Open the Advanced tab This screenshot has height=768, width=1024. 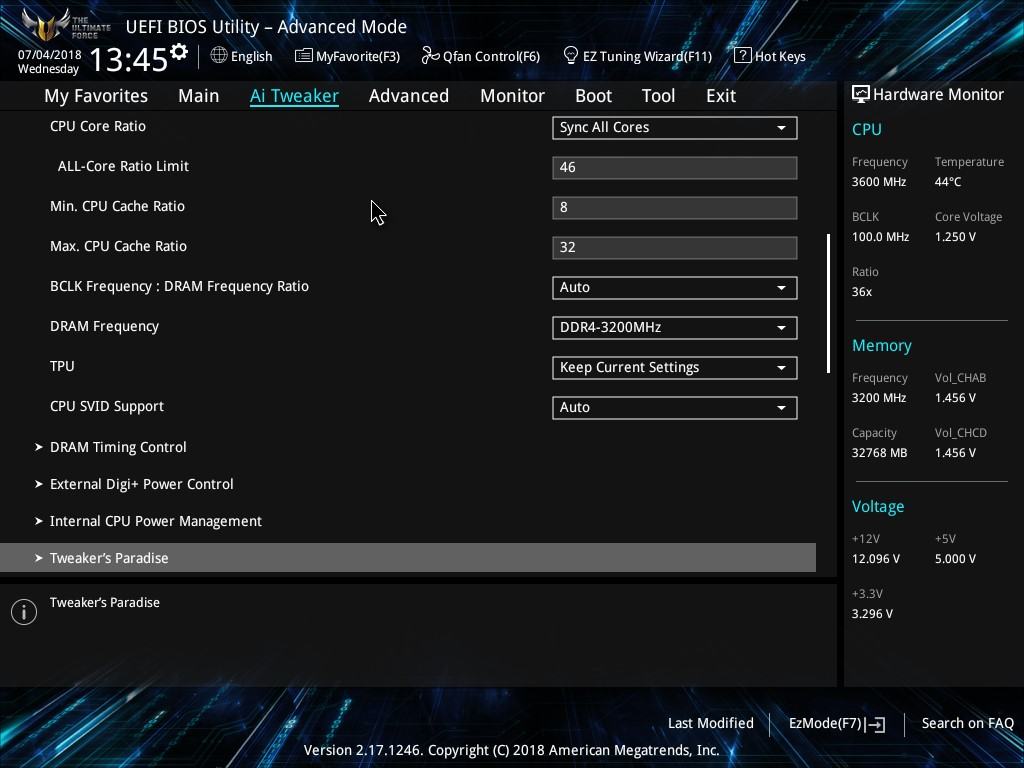click(409, 96)
